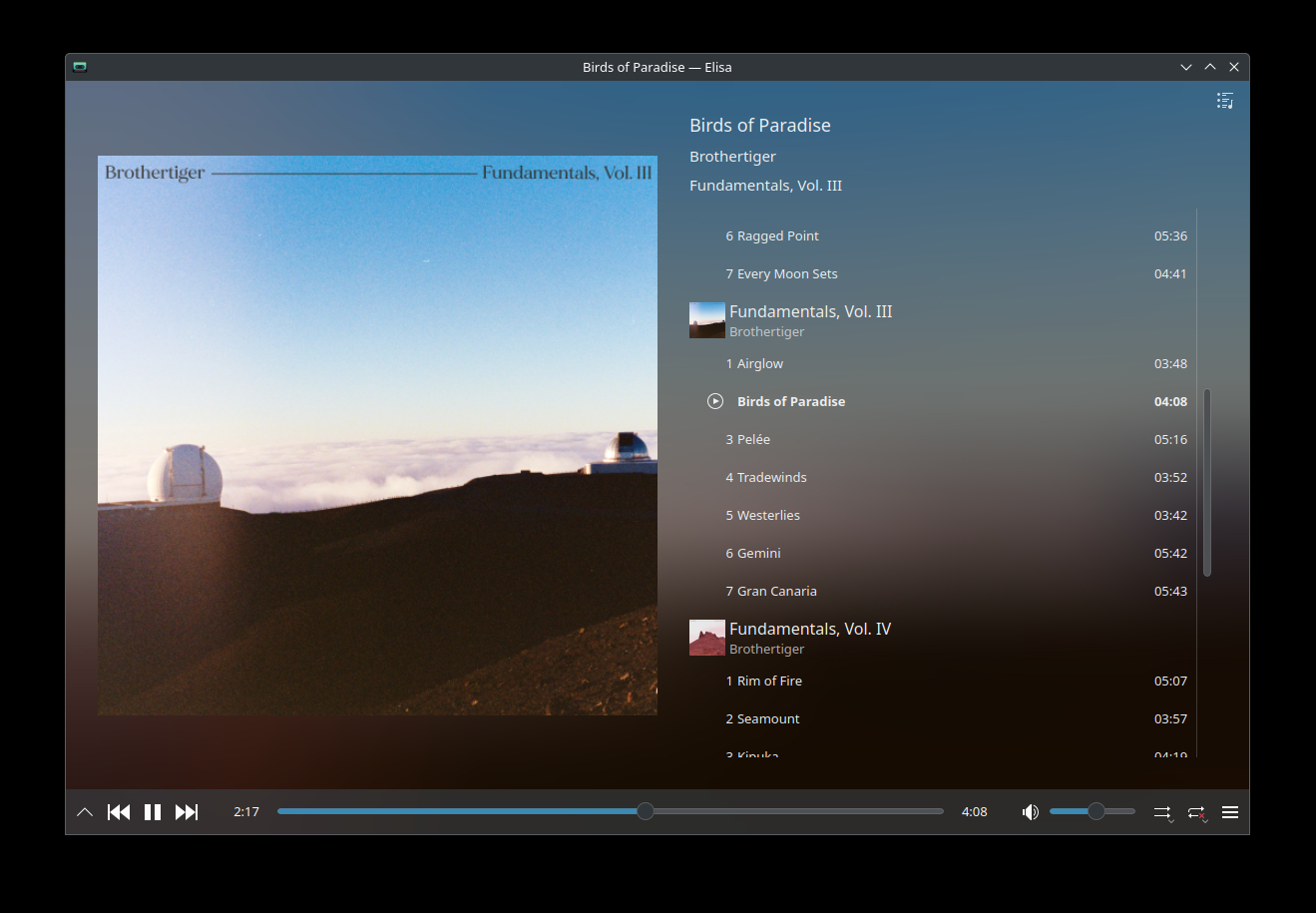This screenshot has width=1316, height=913.
Task: Click the playlist options icon at top right
Action: [1225, 101]
